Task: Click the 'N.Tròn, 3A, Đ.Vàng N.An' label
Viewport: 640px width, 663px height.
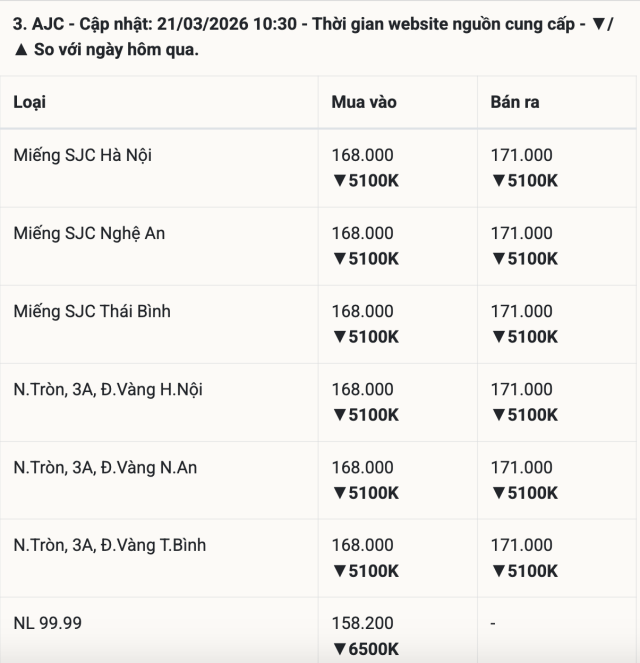Action: click(105, 467)
